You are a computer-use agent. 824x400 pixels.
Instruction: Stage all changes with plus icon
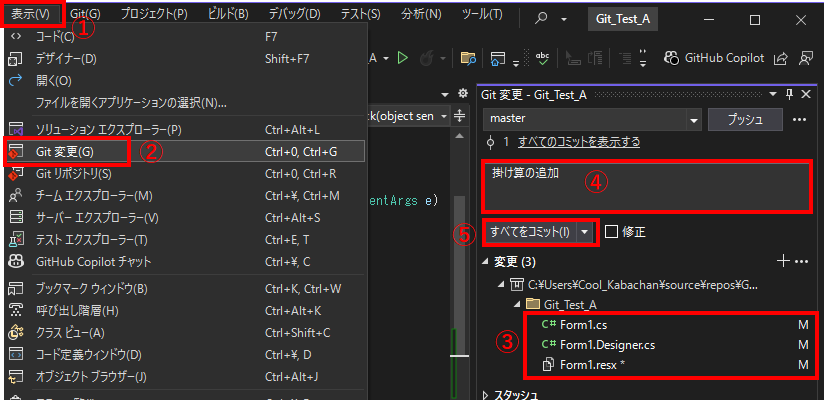pyautogui.click(x=784, y=261)
